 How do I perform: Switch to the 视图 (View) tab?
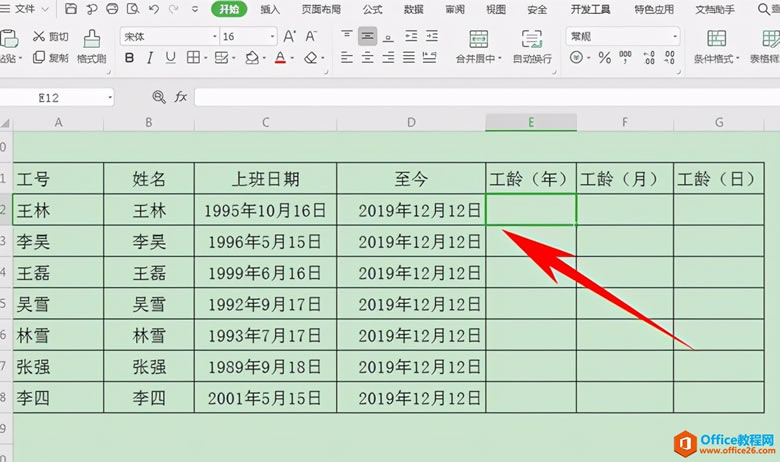coord(495,9)
